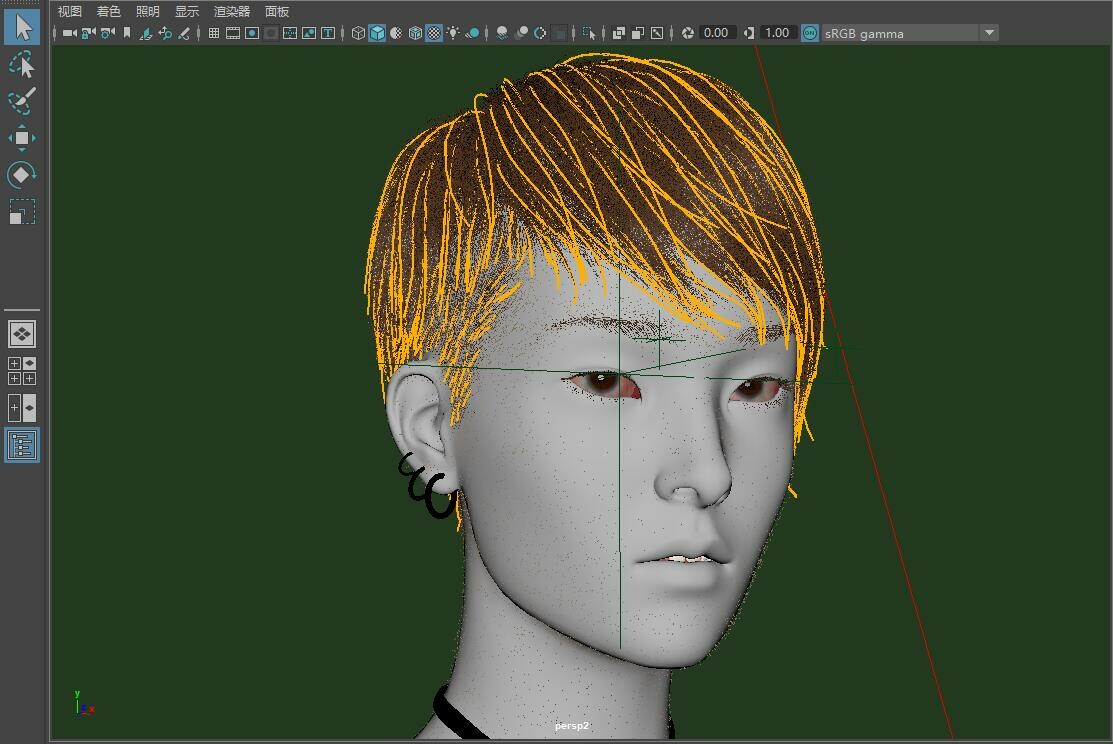The width and height of the screenshot is (1113, 744).
Task: Click the XYZ axis orientation indicator
Action: pos(84,703)
